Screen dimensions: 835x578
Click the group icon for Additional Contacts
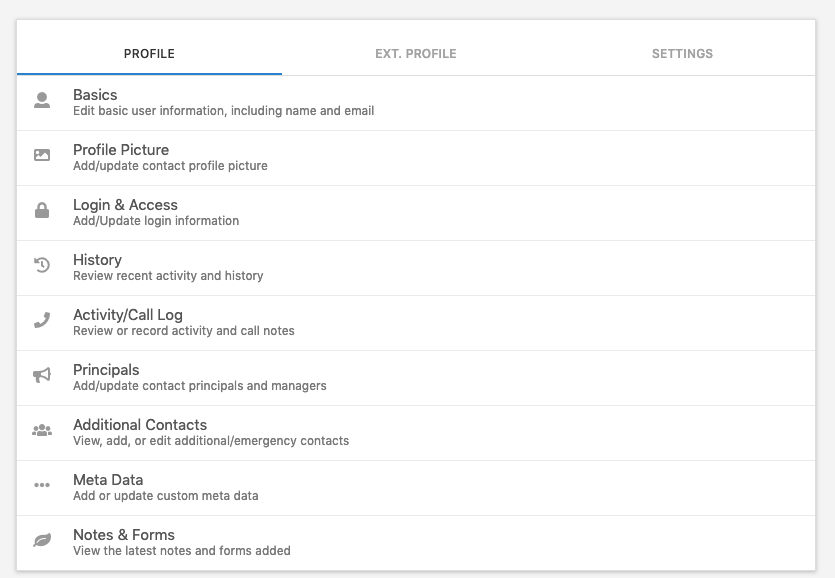[41, 429]
